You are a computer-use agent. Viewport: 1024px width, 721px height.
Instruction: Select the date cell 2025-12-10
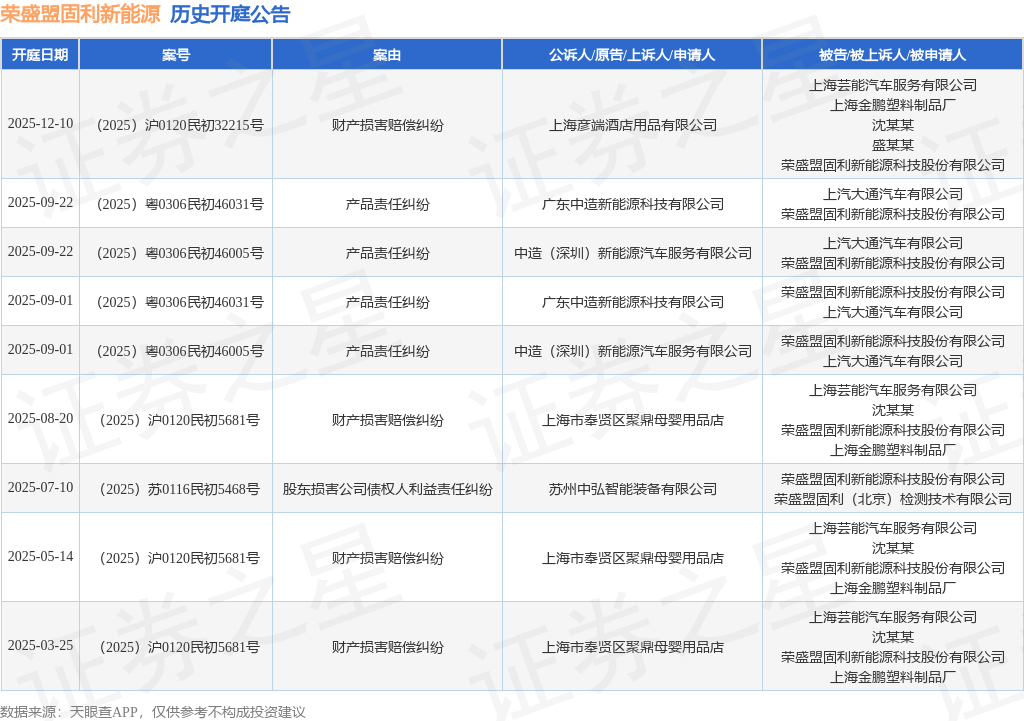coord(40,123)
